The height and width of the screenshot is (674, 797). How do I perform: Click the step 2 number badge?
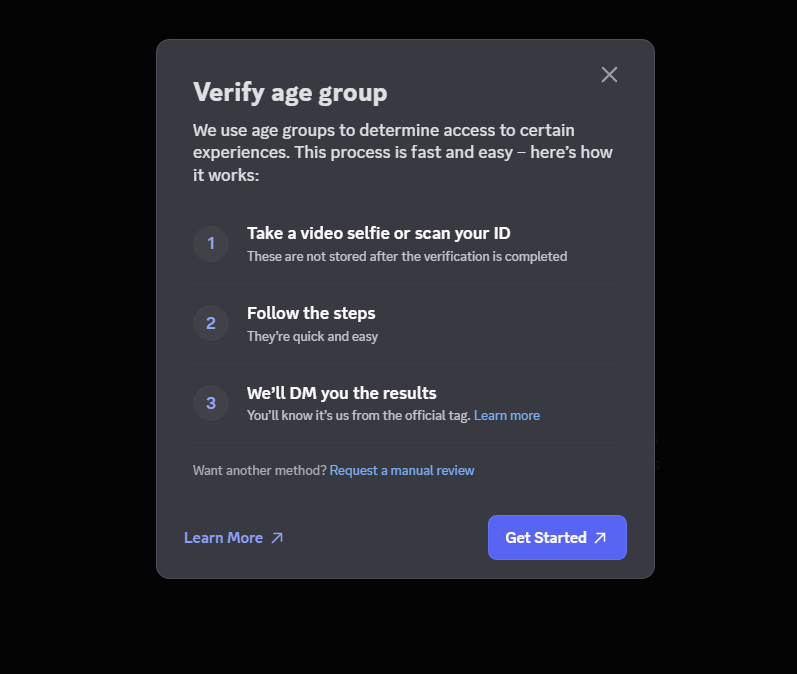coord(211,323)
